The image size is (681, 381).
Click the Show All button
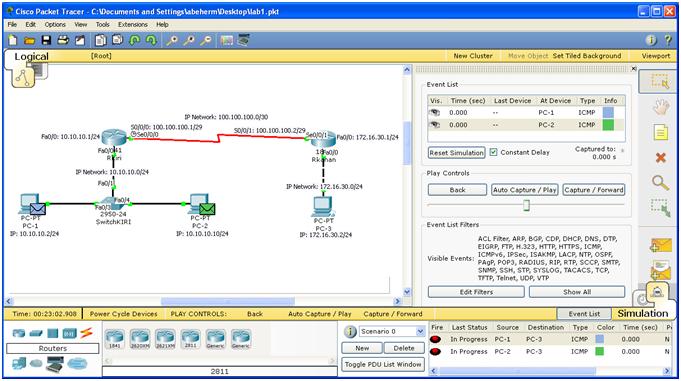(x=577, y=292)
